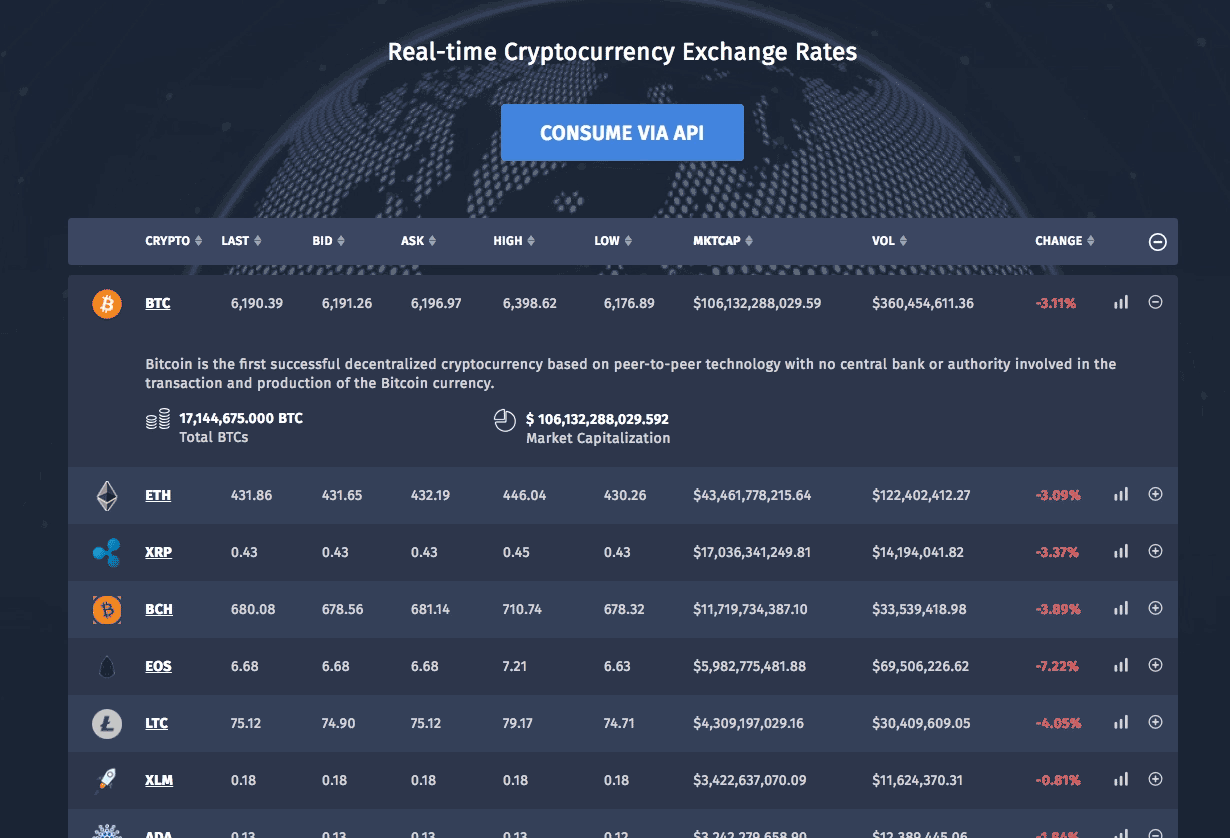Expand the XRP row details
This screenshot has height=838, width=1230.
tap(1155, 551)
